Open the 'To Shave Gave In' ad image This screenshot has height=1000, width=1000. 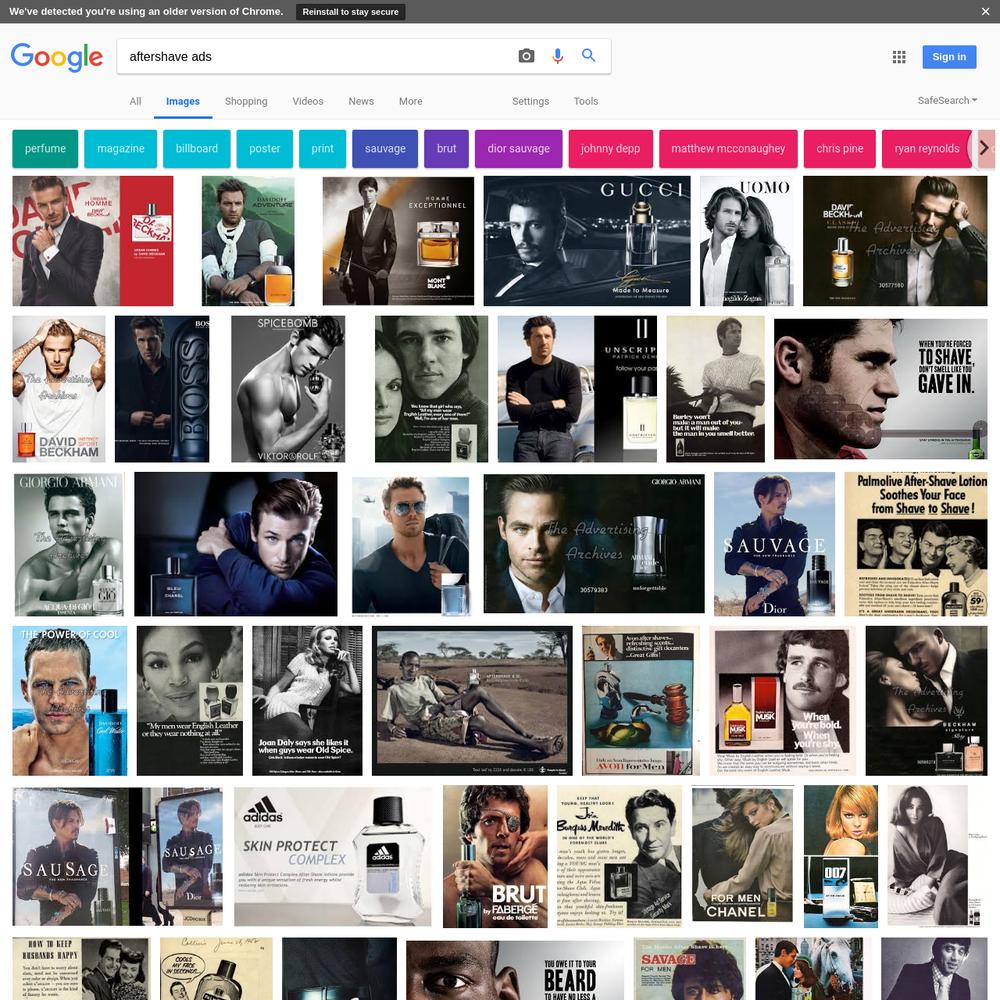(x=880, y=389)
